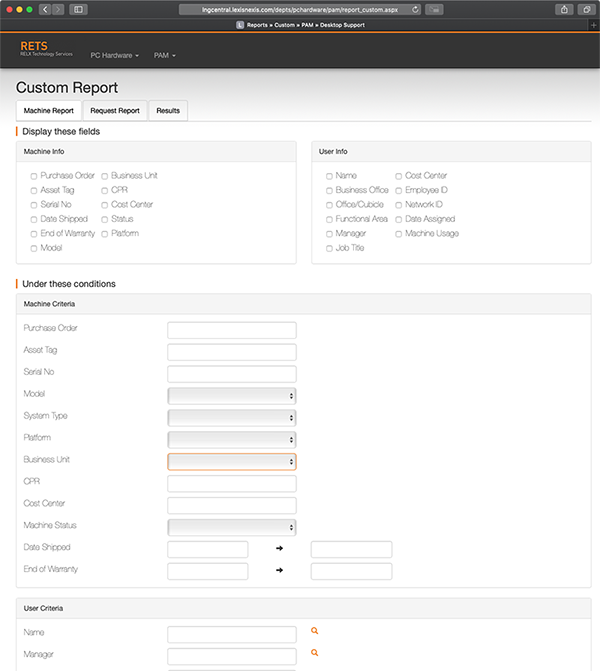
Task: Click the search icon beside Manager field
Action: (x=315, y=653)
